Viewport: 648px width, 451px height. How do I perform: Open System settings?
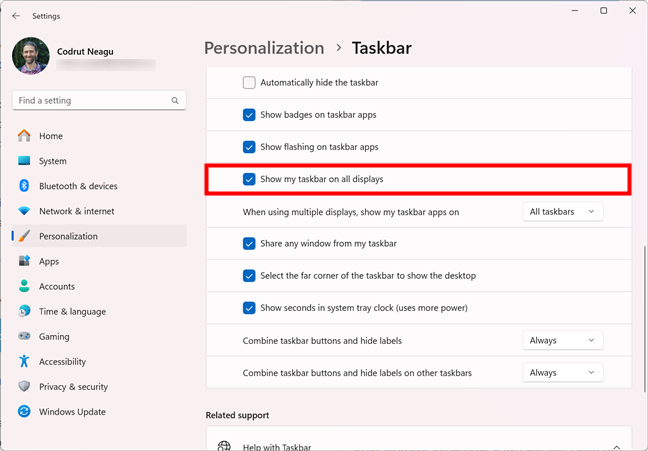point(99,161)
